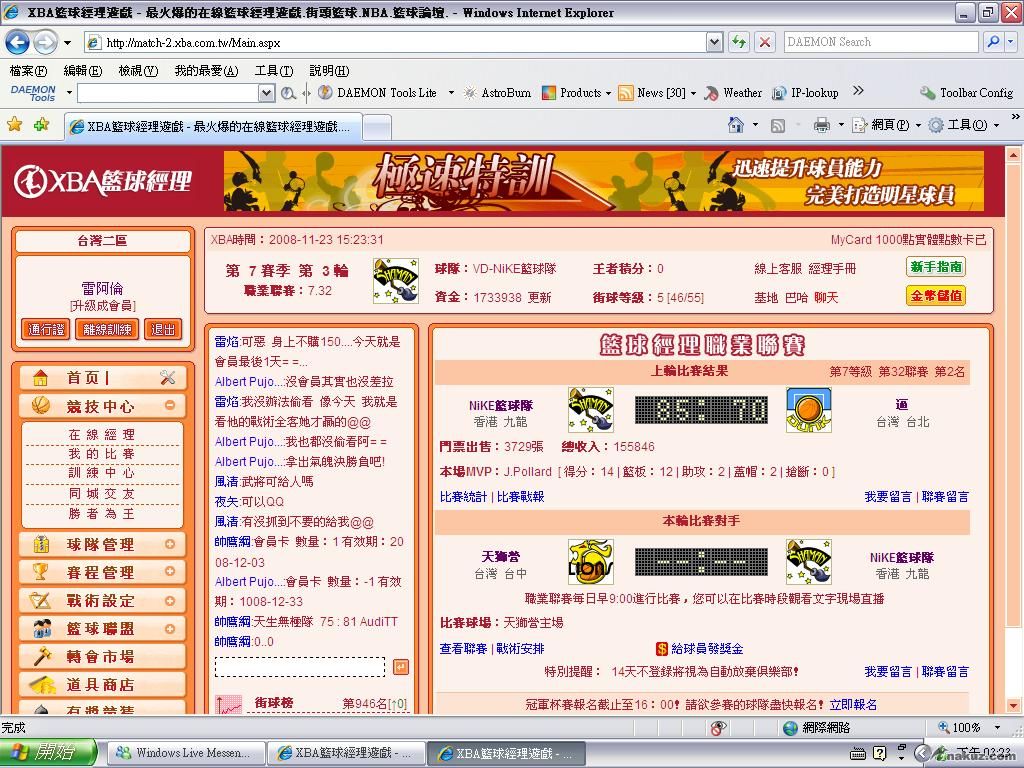This screenshot has height=768, width=1024.
Task: Click the wrench tools icon beside 首頁
Action: [x=167, y=378]
